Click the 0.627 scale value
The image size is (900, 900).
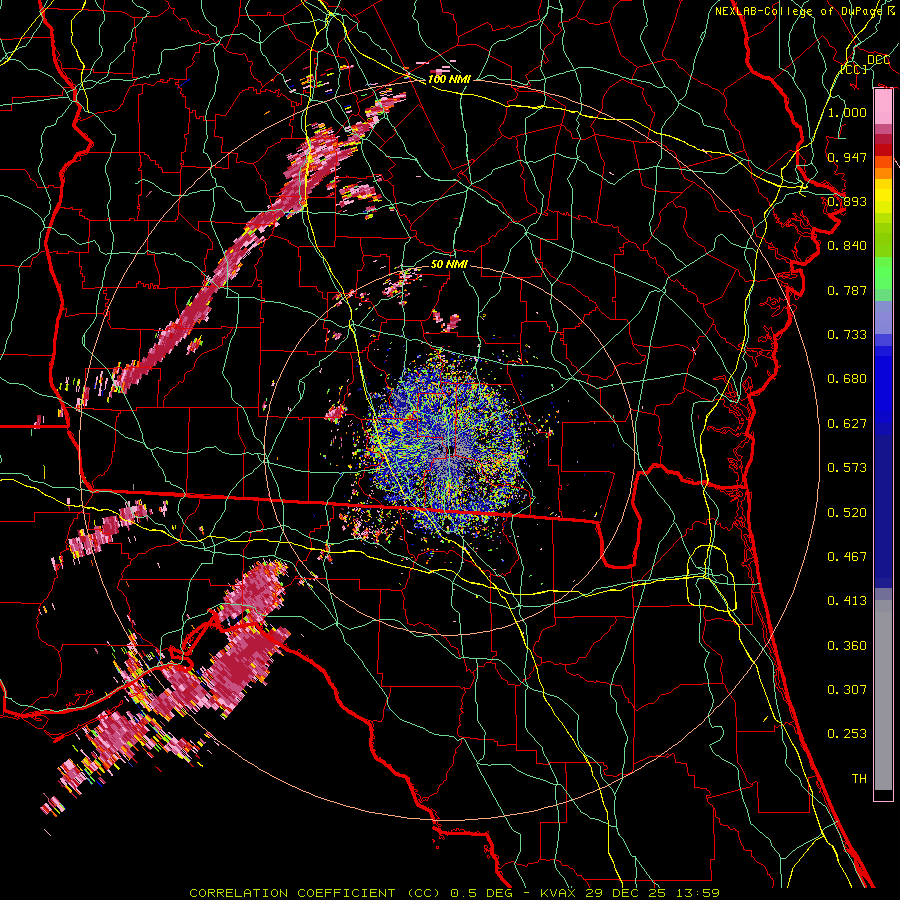847,424
